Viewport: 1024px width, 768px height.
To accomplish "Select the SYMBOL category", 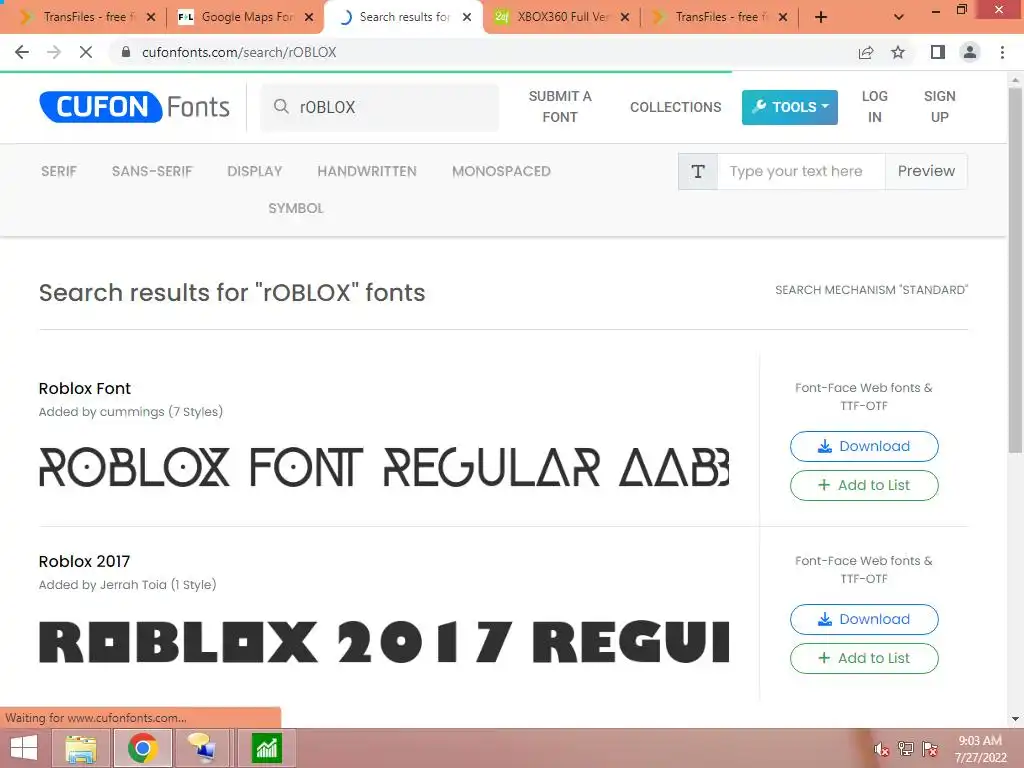I will tap(296, 208).
